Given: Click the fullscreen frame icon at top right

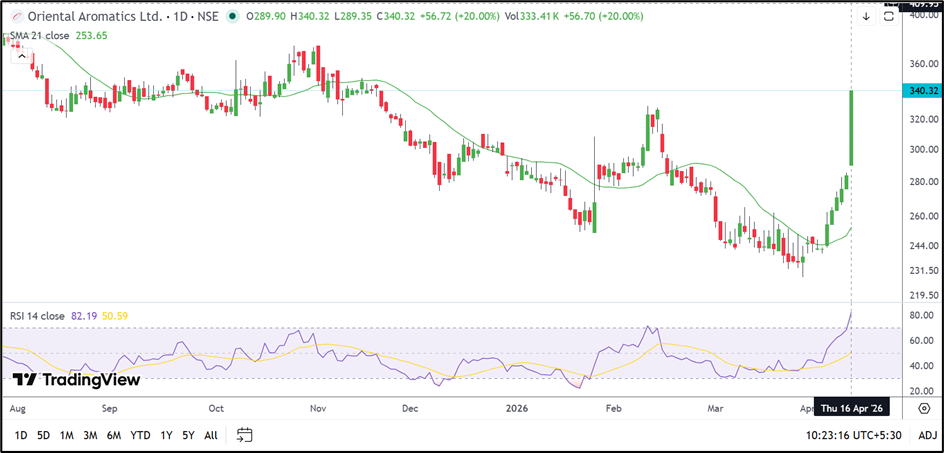Looking at the screenshot, I should coord(888,17).
